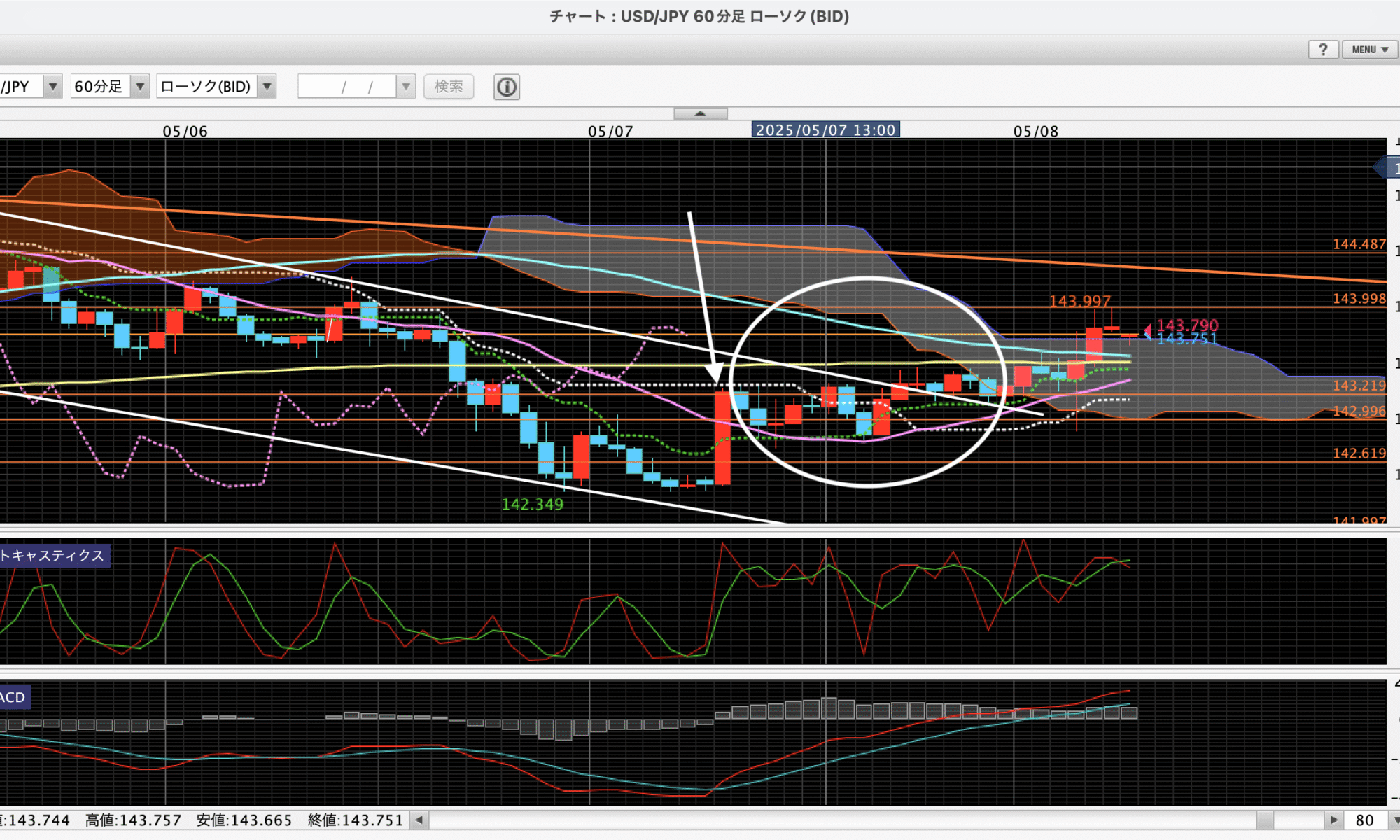Click the 終値:143.751 status value

click(x=356, y=820)
